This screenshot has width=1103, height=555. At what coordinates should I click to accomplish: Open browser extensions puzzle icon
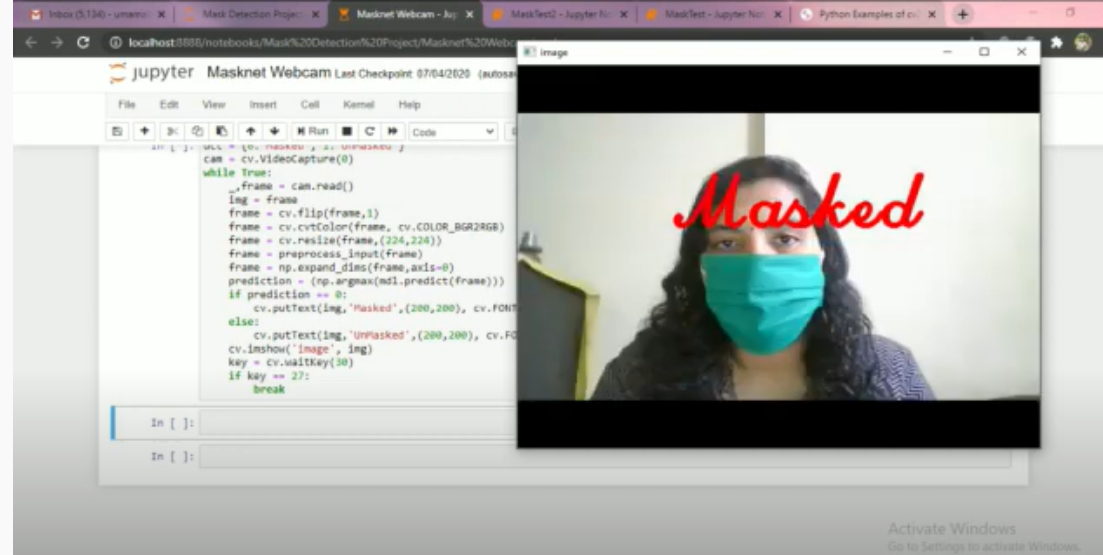point(1057,42)
